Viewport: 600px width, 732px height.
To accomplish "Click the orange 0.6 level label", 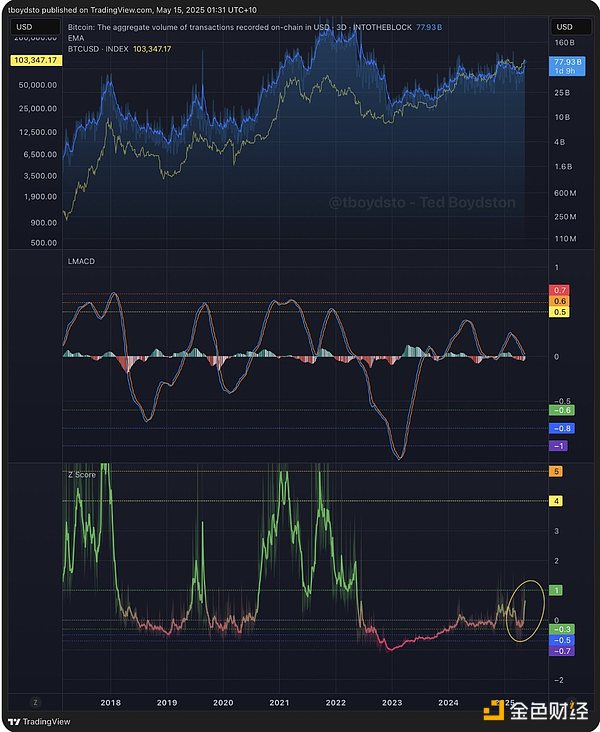I will pos(560,301).
